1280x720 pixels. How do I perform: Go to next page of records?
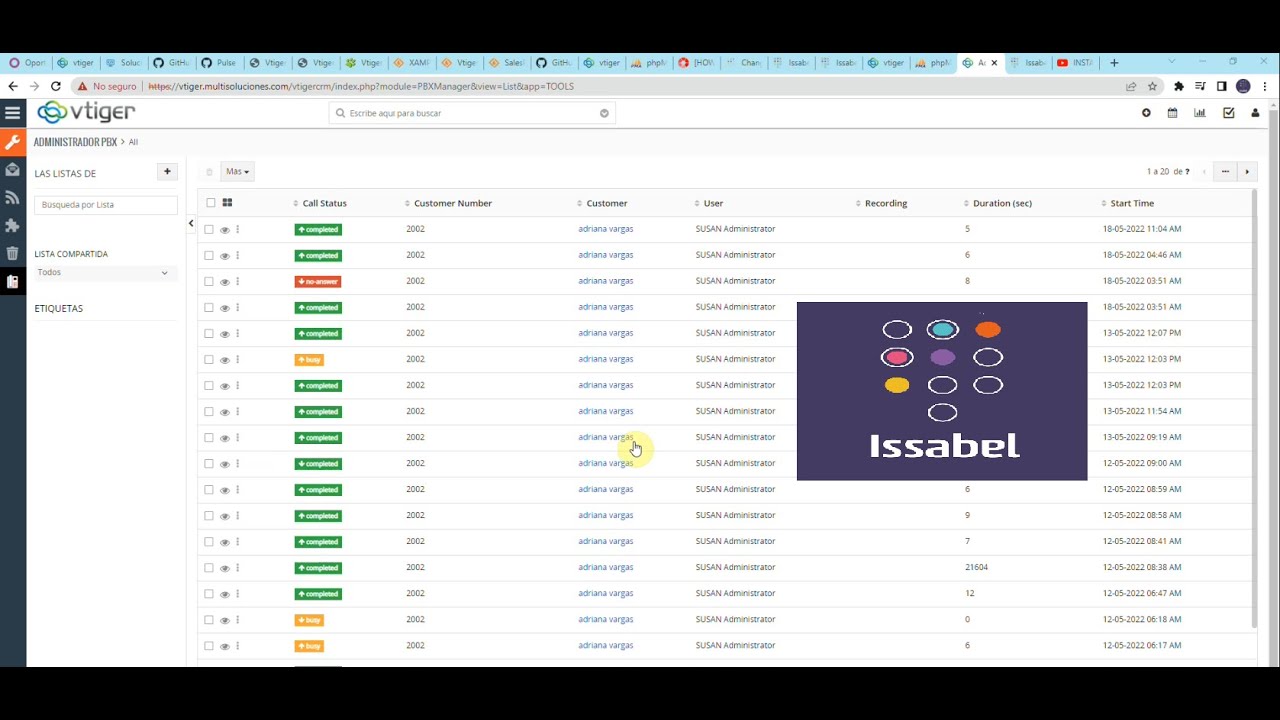pyautogui.click(x=1247, y=172)
